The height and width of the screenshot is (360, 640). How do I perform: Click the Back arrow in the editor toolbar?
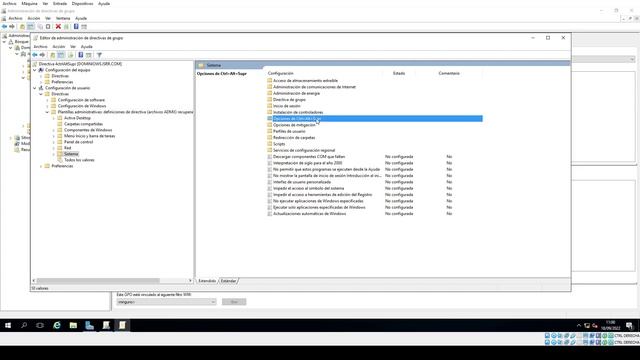pyautogui.click(x=35, y=55)
